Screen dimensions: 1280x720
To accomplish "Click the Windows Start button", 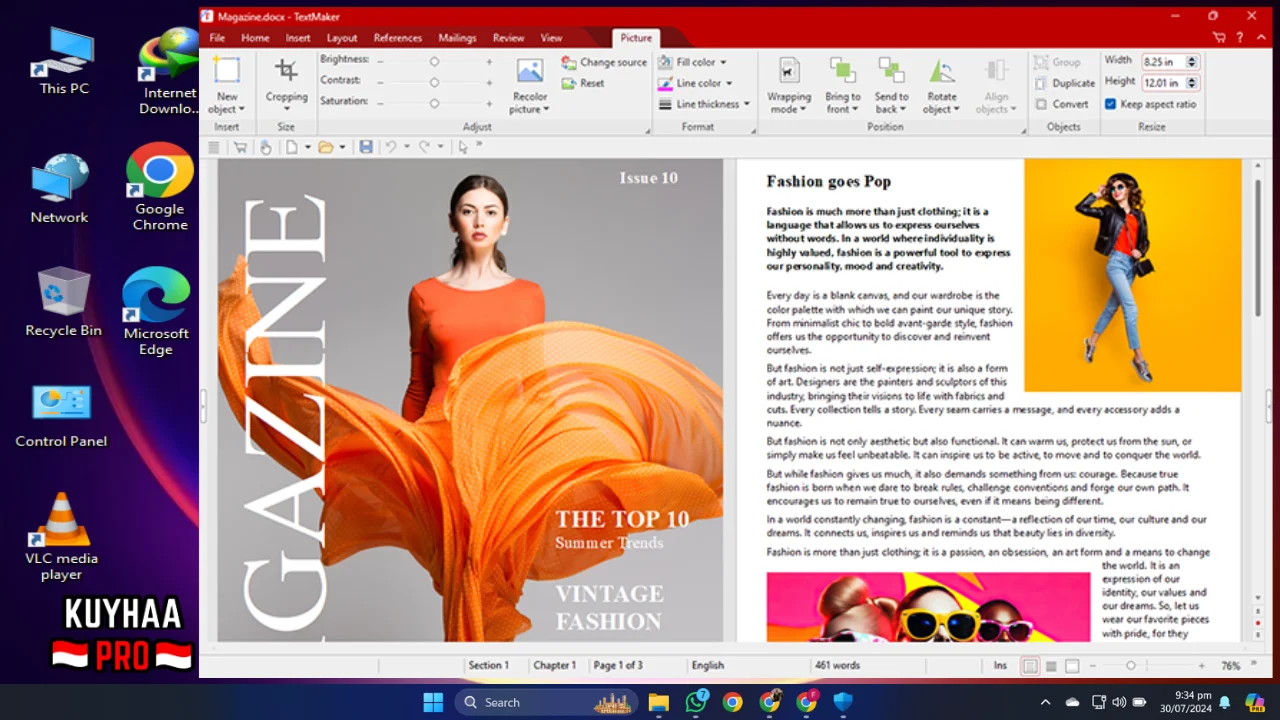I will (x=433, y=702).
